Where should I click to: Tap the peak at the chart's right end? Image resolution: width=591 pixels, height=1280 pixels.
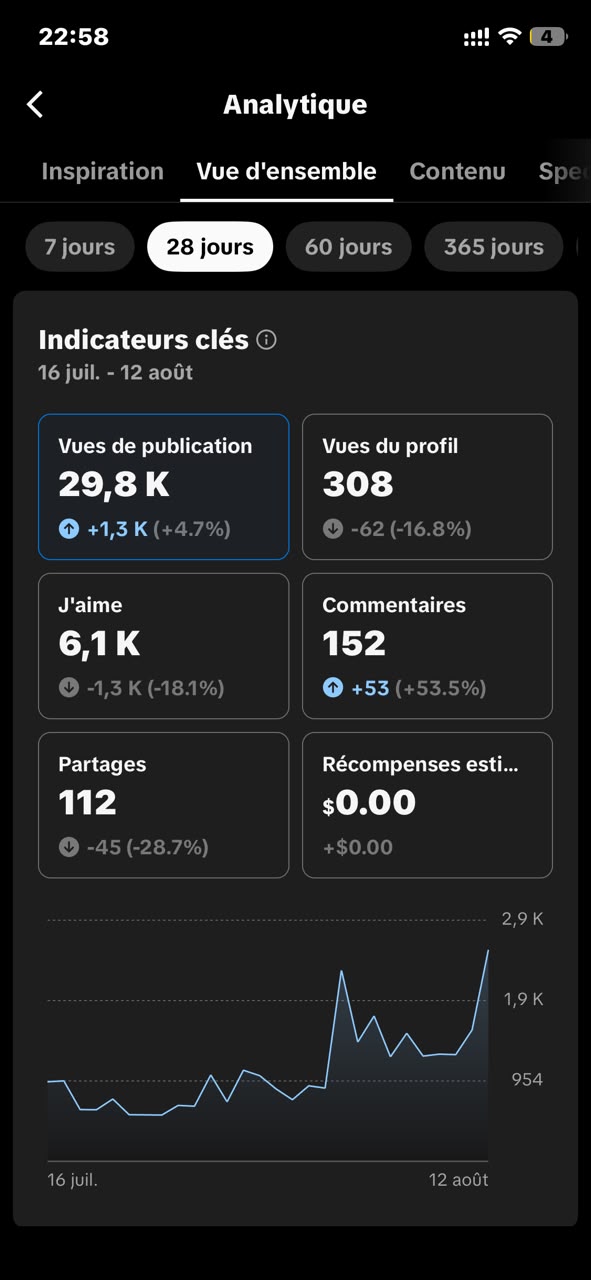click(x=488, y=951)
